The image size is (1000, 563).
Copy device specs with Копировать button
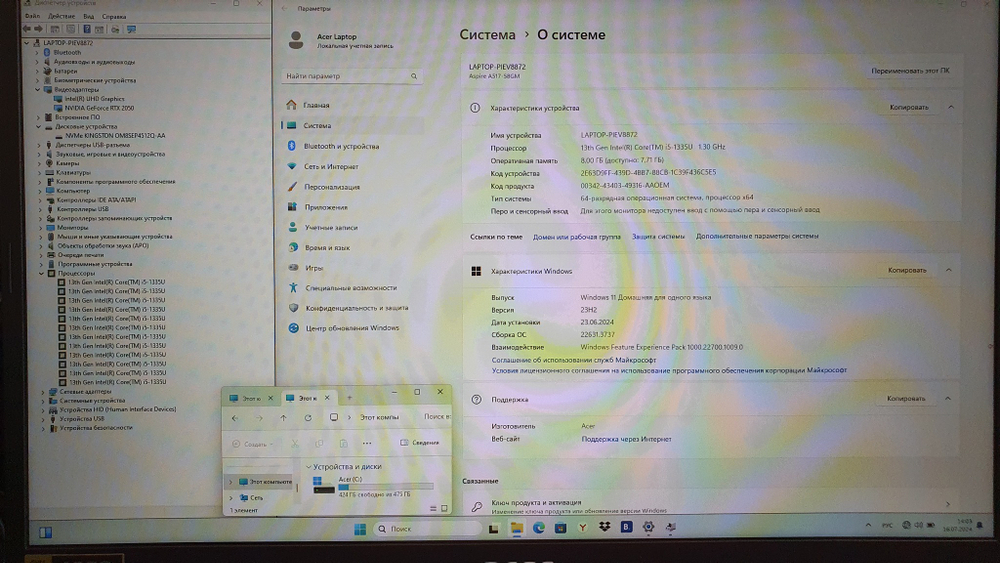point(909,107)
